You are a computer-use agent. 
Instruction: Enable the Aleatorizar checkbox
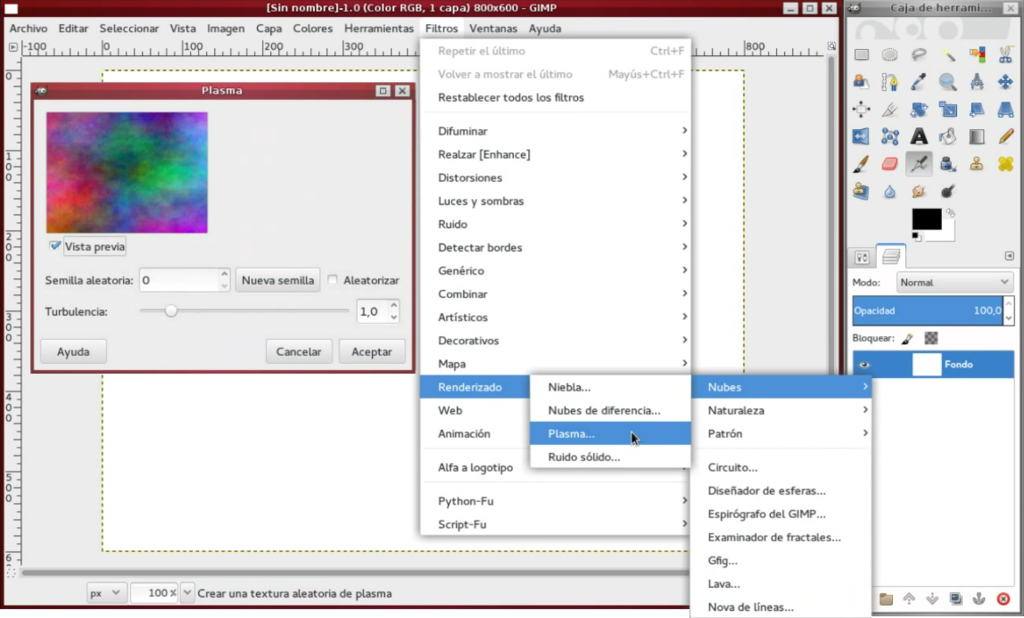[x=332, y=280]
